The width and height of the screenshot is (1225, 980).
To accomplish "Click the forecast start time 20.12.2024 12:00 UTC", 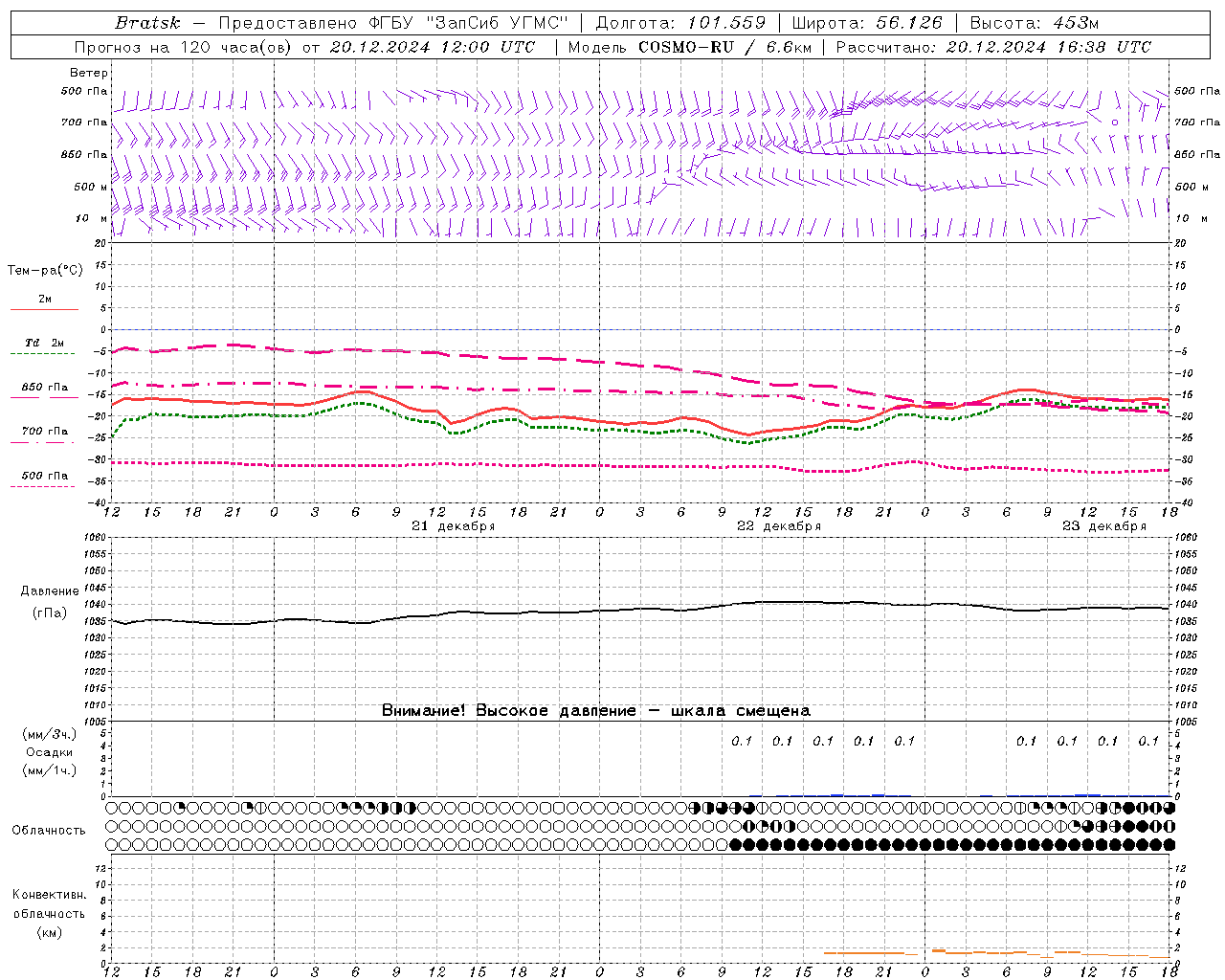I will pyautogui.click(x=433, y=47).
